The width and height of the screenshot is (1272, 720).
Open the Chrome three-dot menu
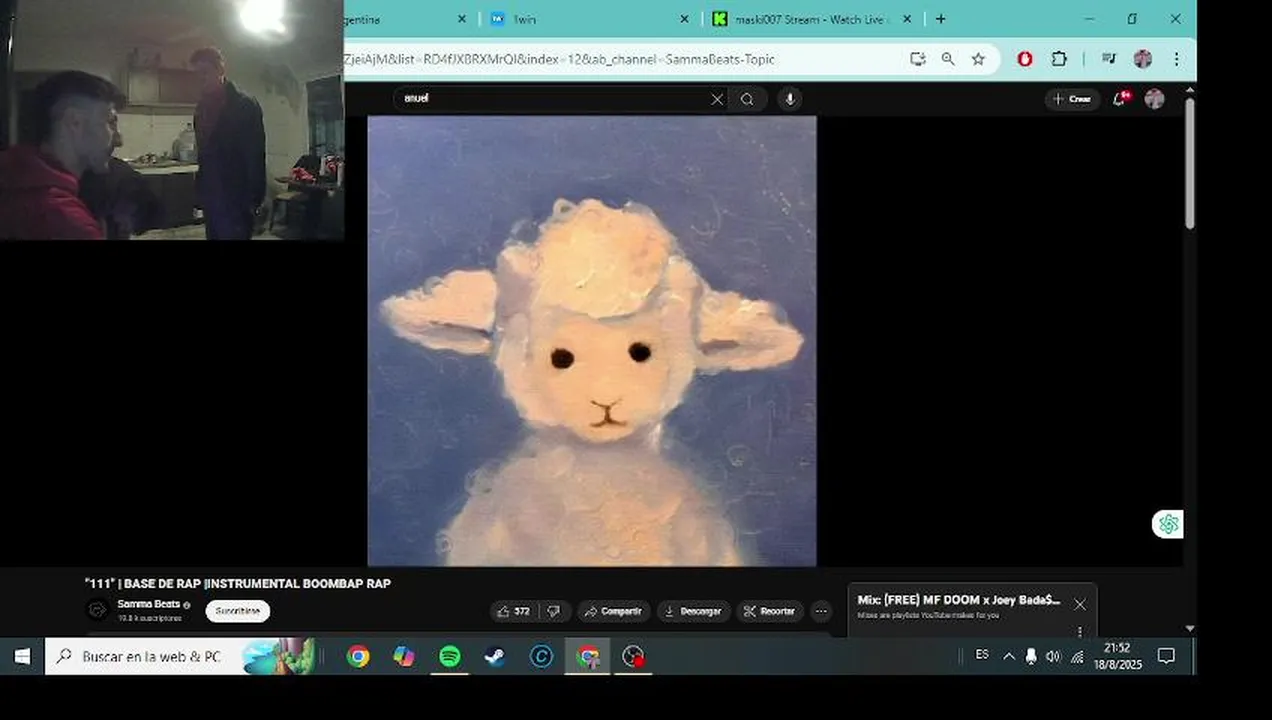[1177, 59]
